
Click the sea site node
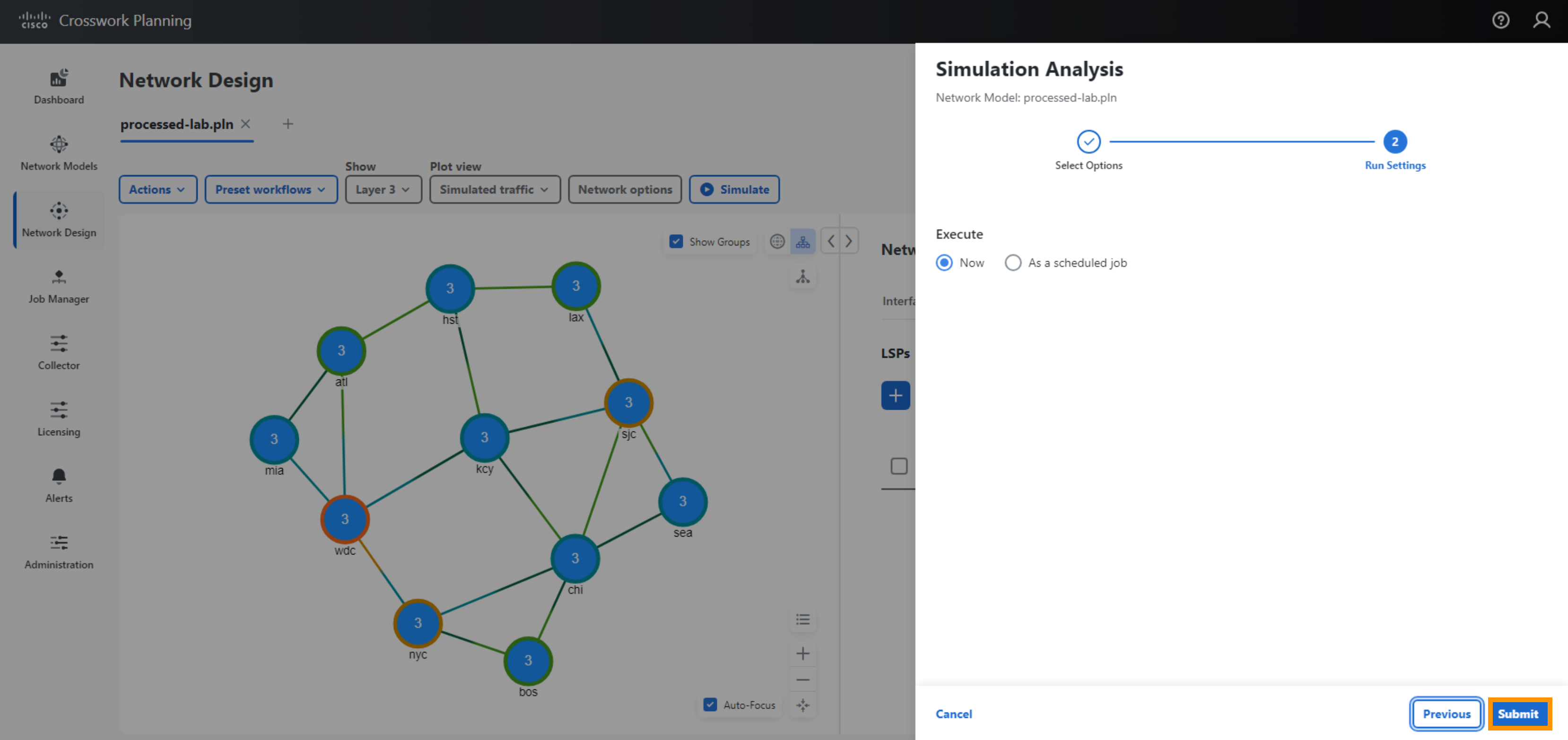pos(683,501)
